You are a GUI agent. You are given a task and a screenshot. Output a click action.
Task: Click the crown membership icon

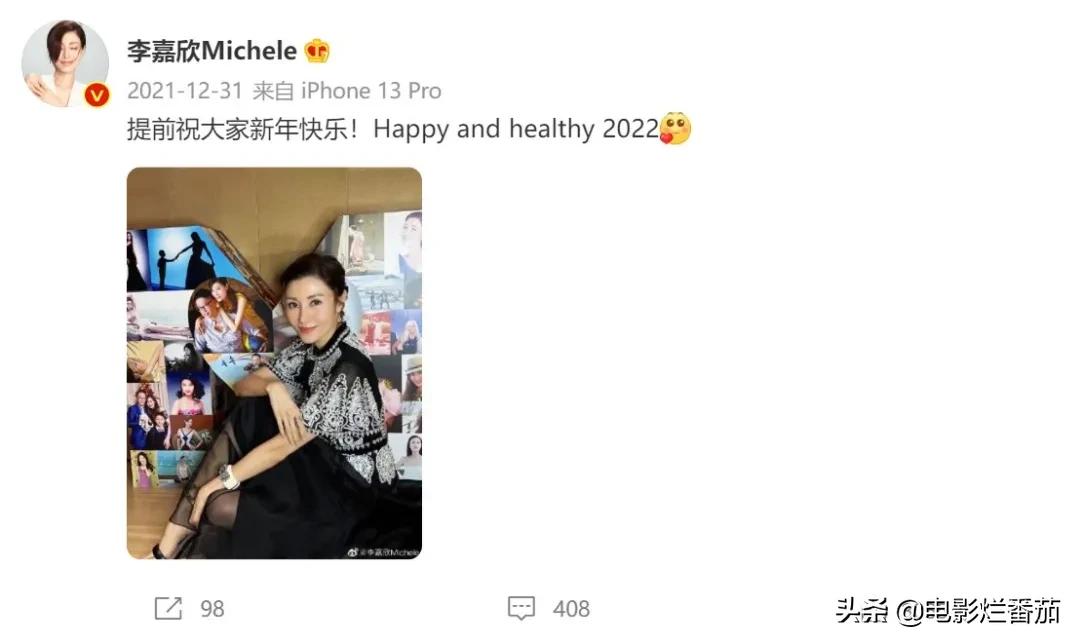[317, 51]
